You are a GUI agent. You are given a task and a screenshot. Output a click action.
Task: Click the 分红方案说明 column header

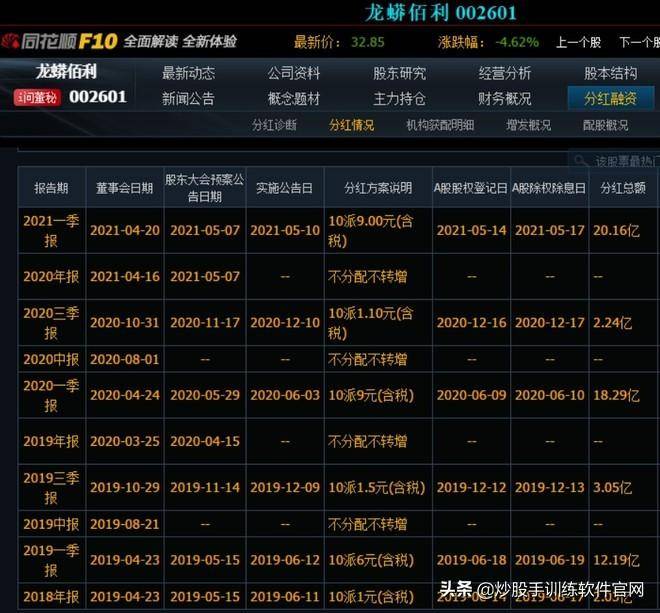click(x=378, y=188)
